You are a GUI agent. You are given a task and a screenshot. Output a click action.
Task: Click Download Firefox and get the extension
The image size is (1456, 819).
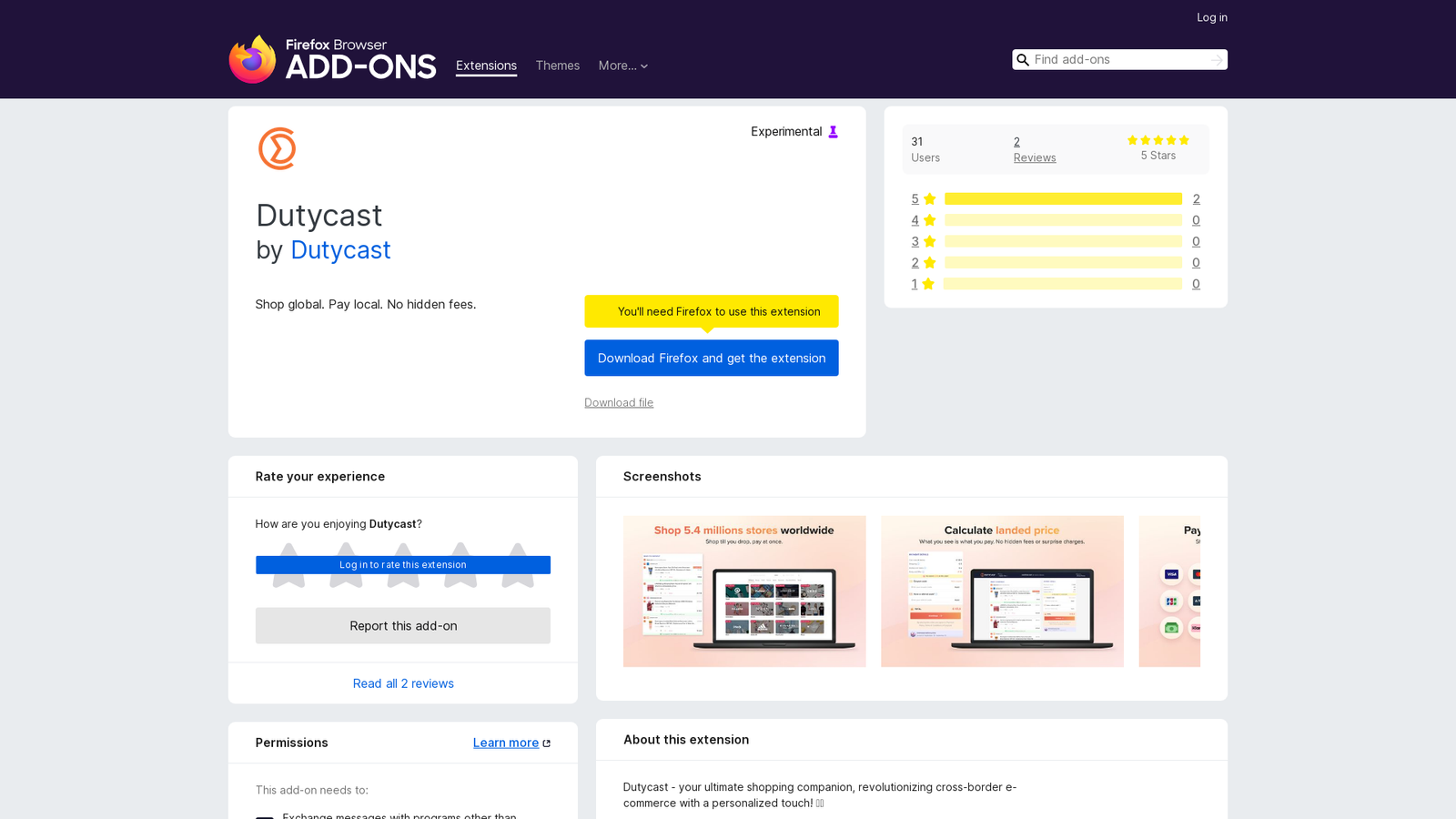[712, 358]
